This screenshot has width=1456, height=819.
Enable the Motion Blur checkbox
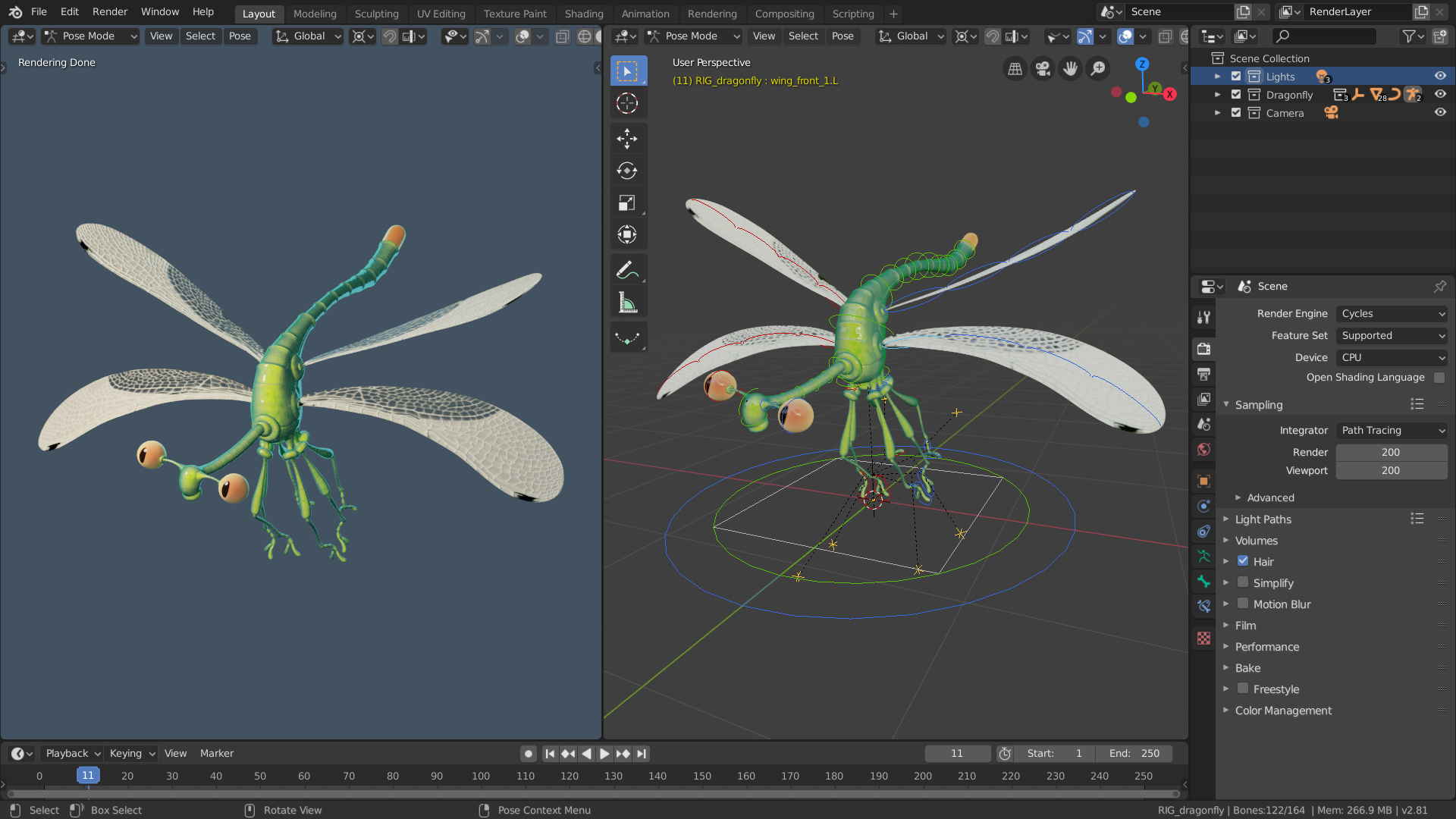tap(1243, 604)
